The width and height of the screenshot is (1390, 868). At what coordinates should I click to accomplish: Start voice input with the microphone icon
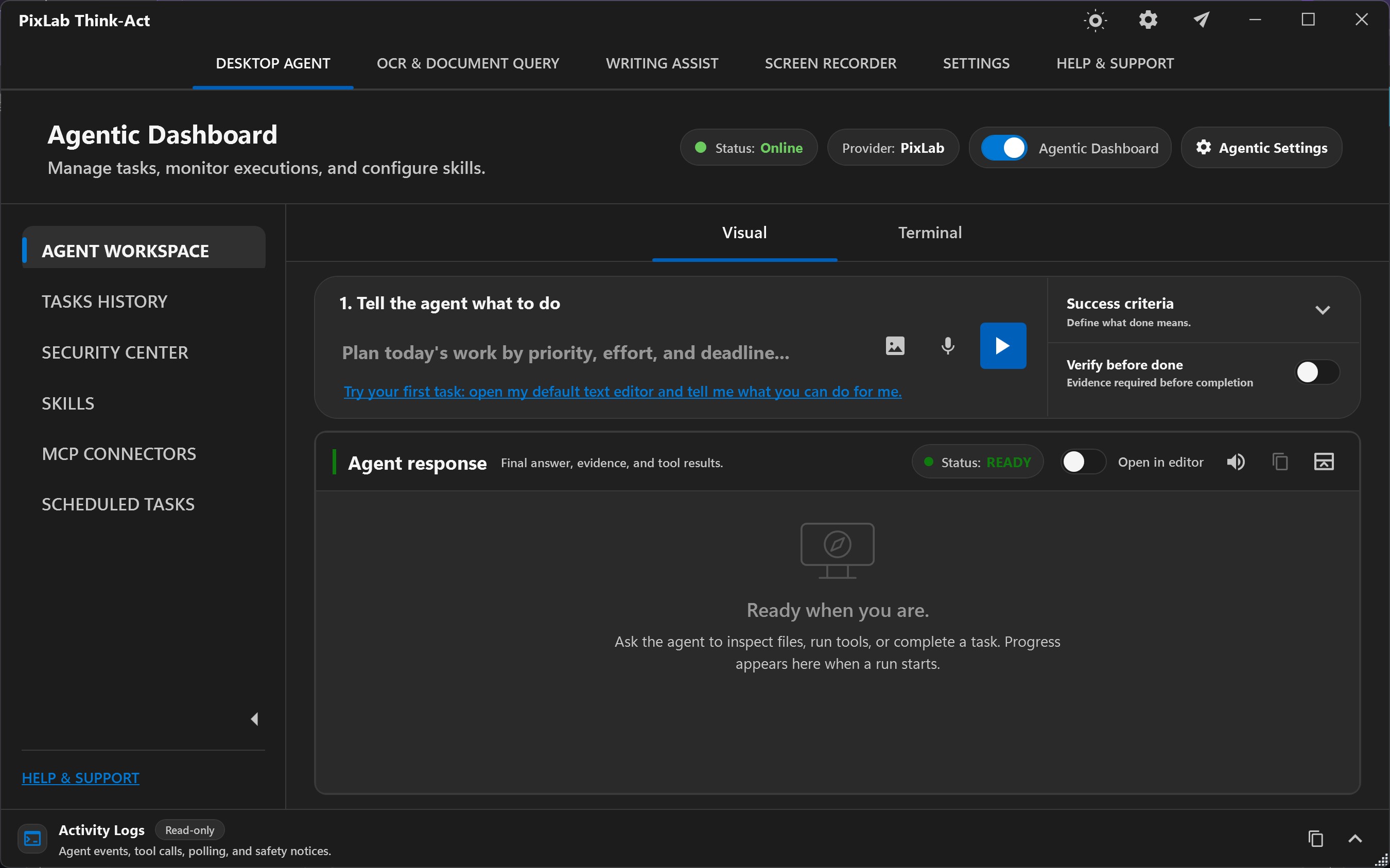coord(948,346)
